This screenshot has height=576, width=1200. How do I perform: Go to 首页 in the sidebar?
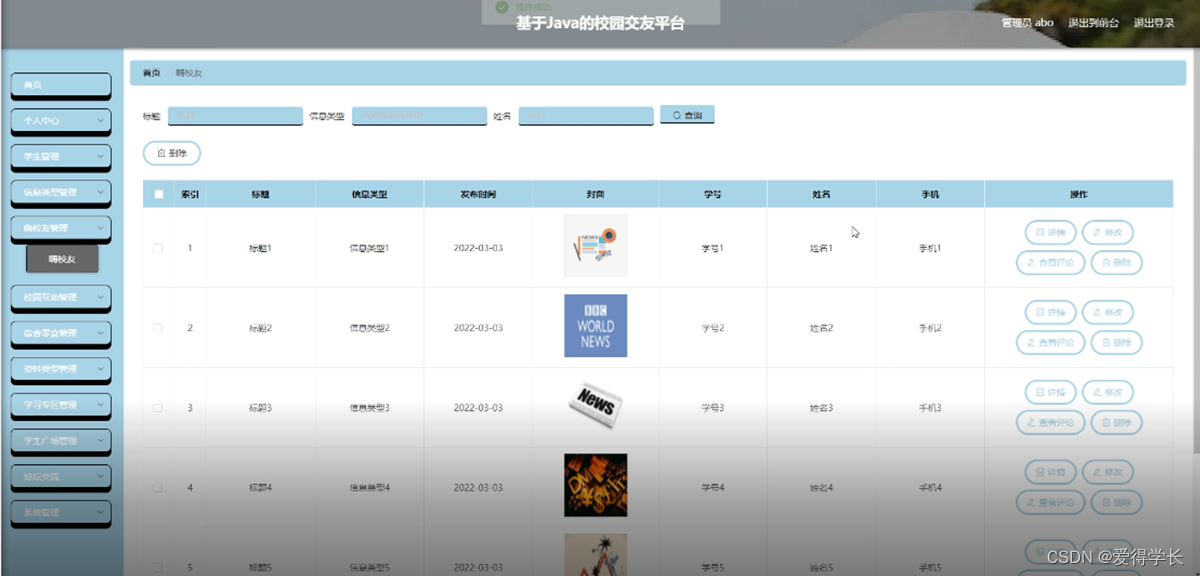pos(60,85)
